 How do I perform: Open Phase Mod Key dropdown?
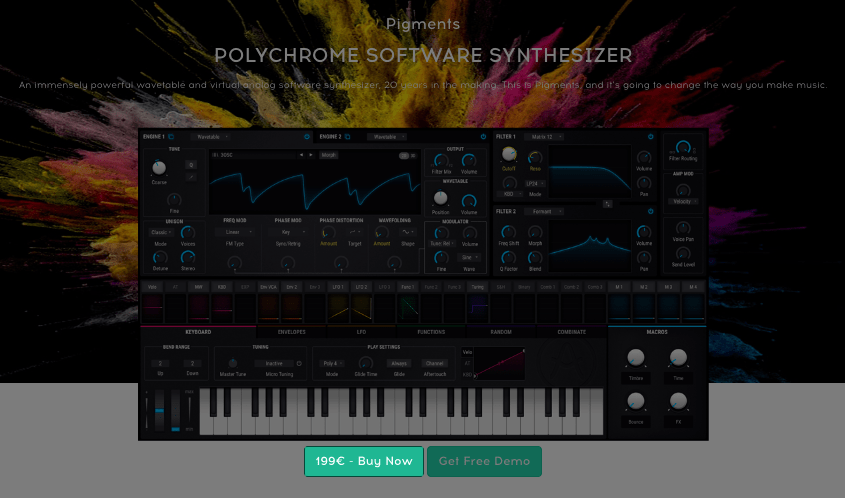pyautogui.click(x=288, y=232)
